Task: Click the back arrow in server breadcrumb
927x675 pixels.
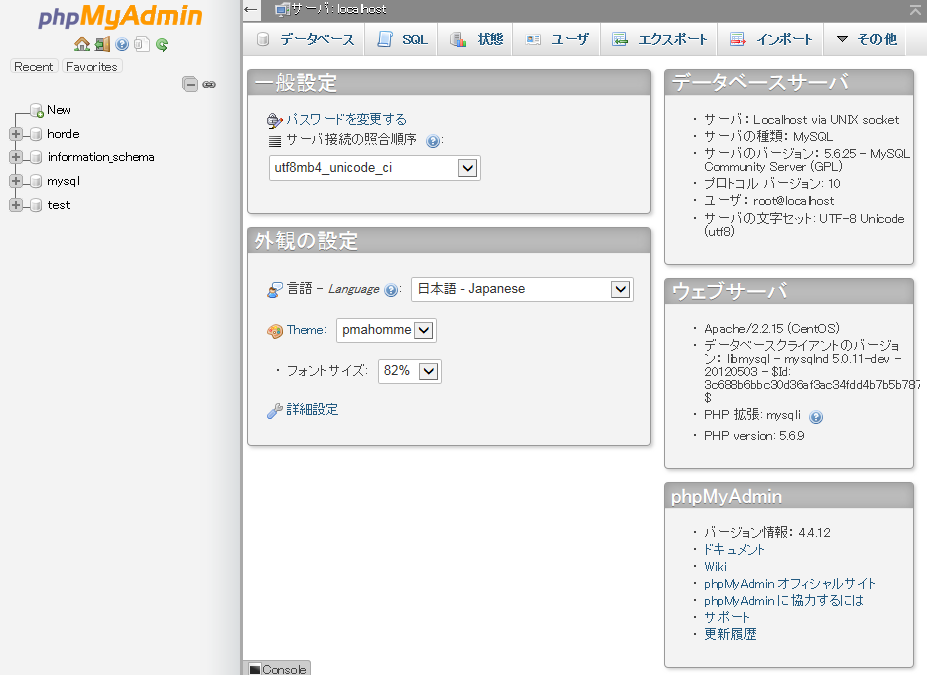Action: (251, 9)
